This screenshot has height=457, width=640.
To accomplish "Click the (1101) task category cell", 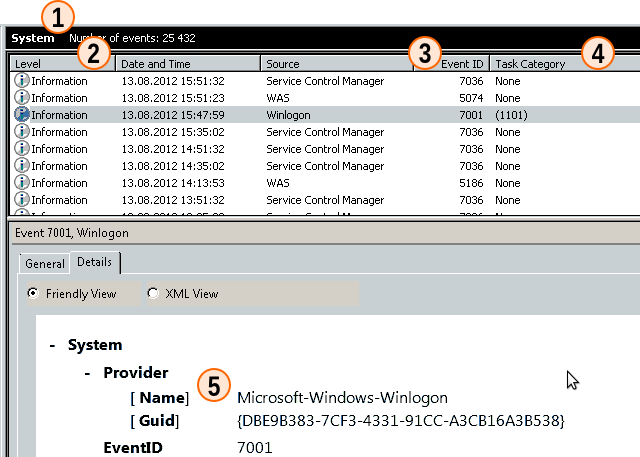I will 511,115.
